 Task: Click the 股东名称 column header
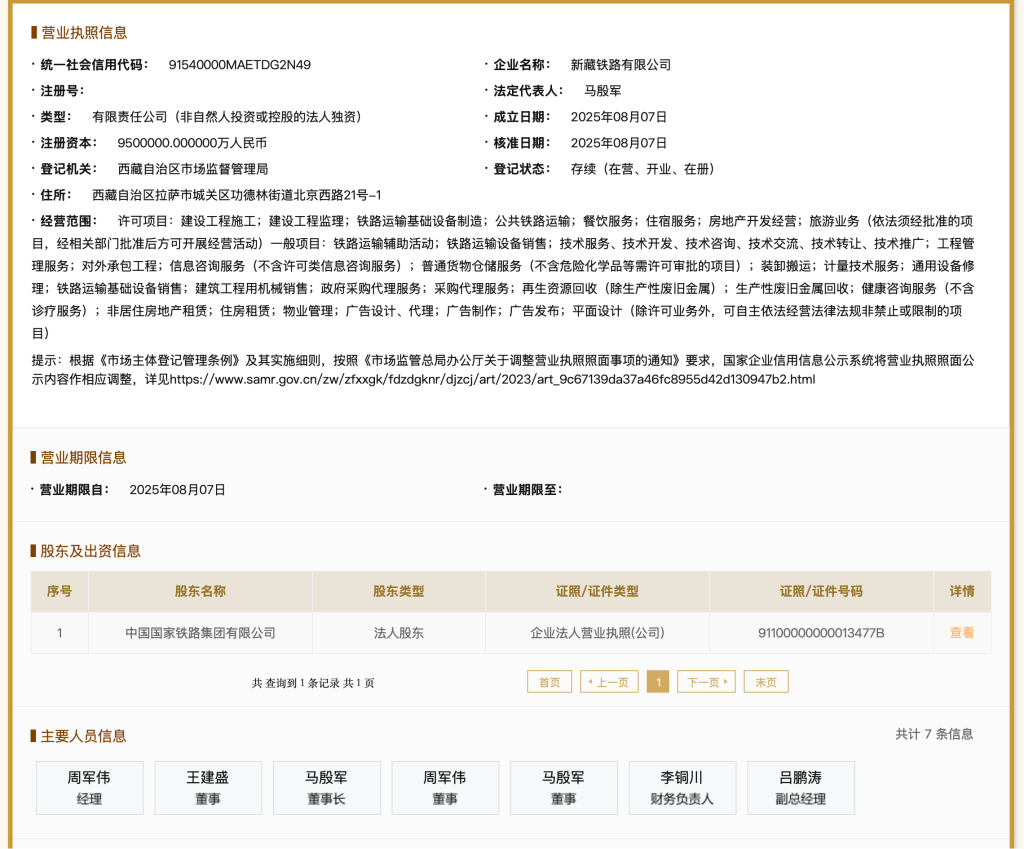tap(200, 591)
